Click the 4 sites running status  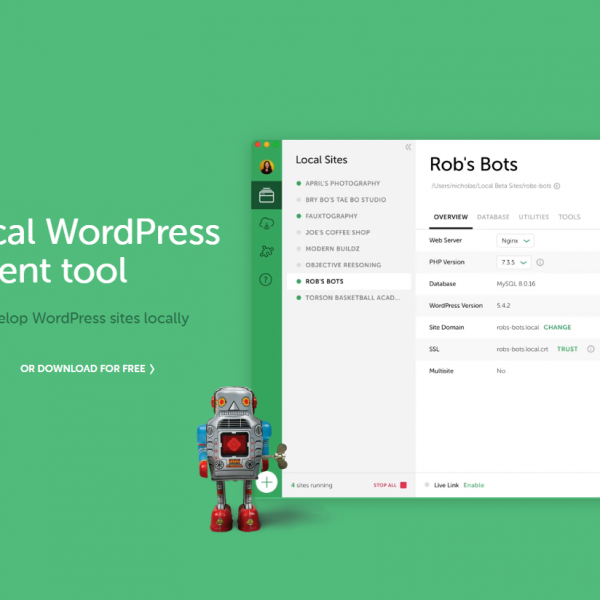point(311,485)
